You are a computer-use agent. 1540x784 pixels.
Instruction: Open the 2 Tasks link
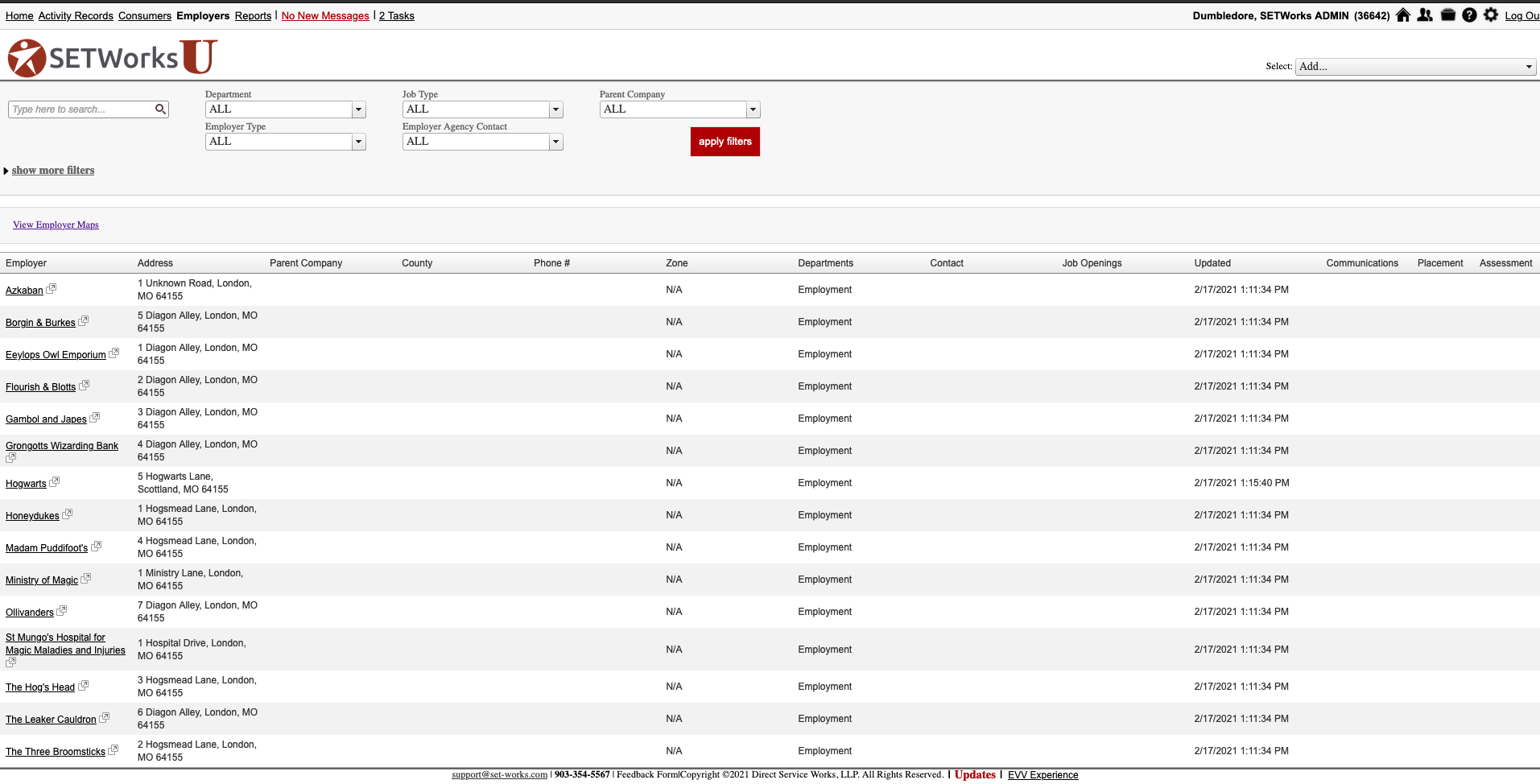click(x=397, y=15)
